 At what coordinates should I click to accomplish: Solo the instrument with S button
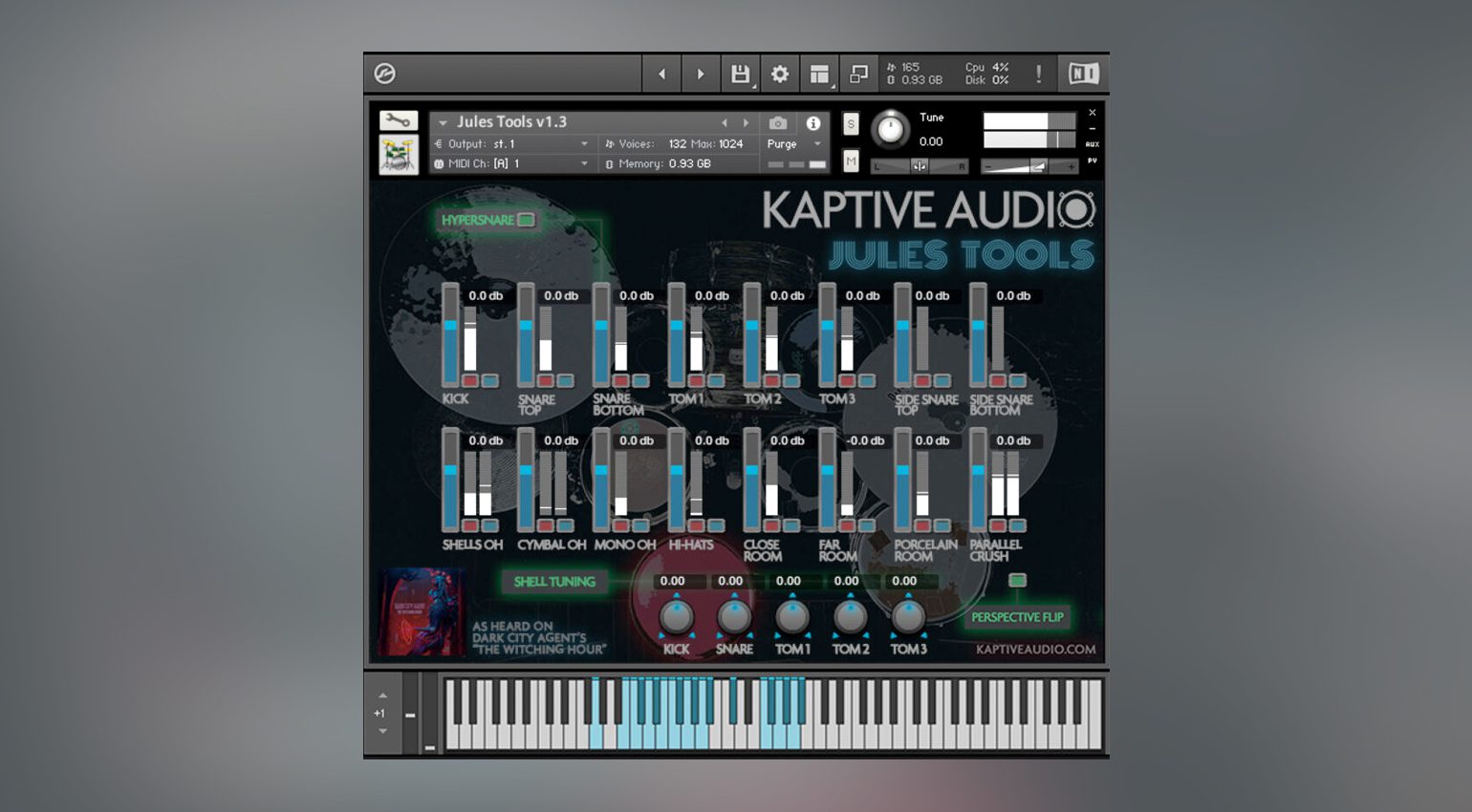[851, 123]
